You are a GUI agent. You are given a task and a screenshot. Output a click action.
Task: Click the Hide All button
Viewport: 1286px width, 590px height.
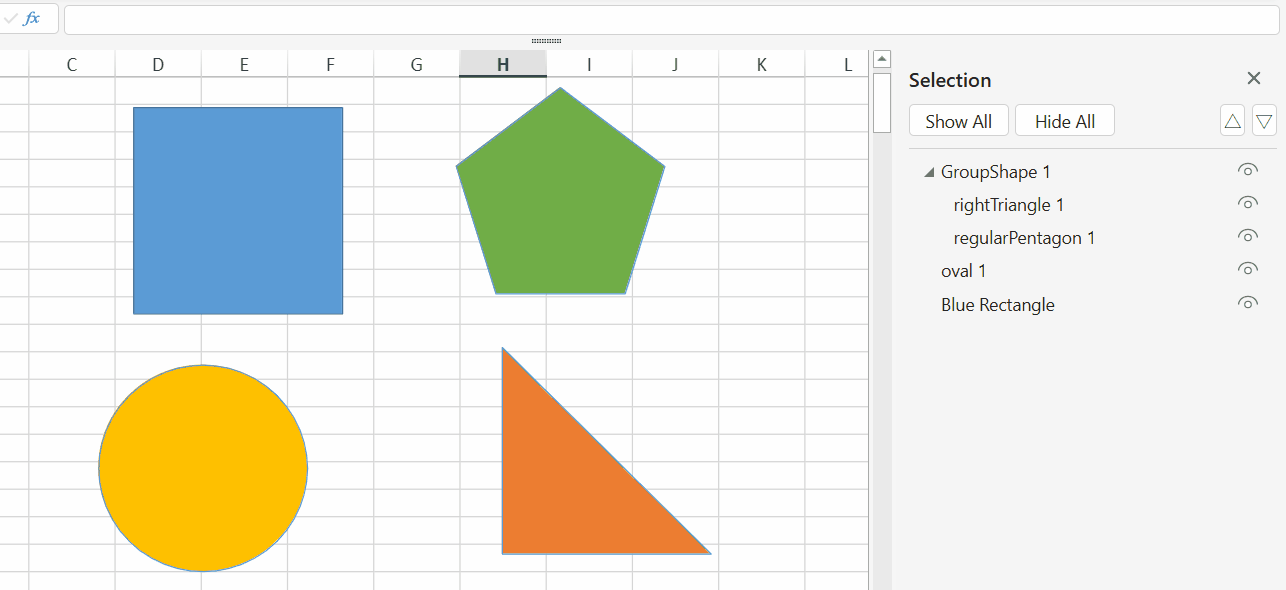click(1065, 121)
